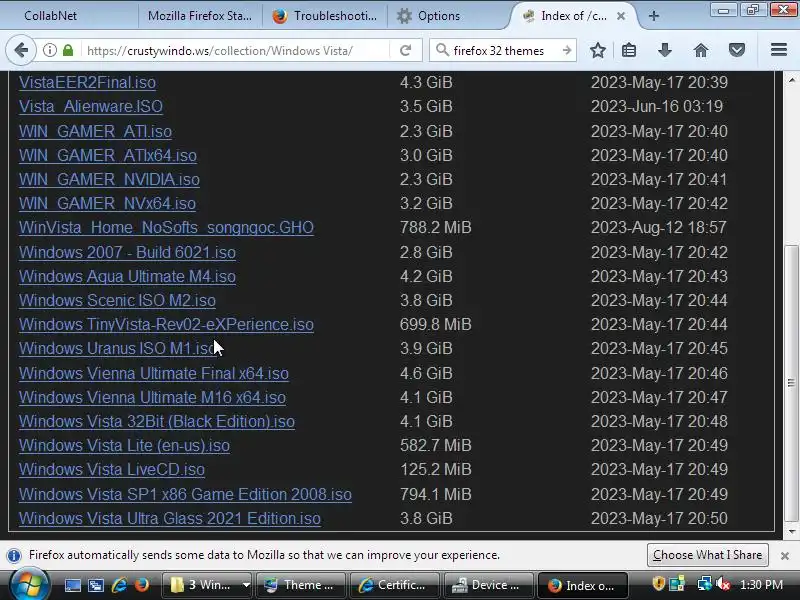Image resolution: width=800 pixels, height=600 pixels.
Task: Click Show Desktop quick launch icon
Action: tap(72, 585)
